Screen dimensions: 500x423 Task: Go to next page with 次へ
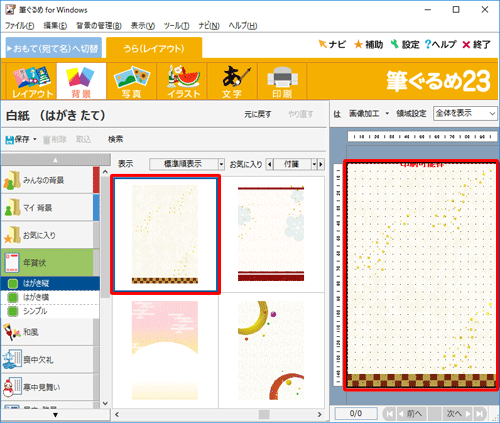tap(458, 414)
